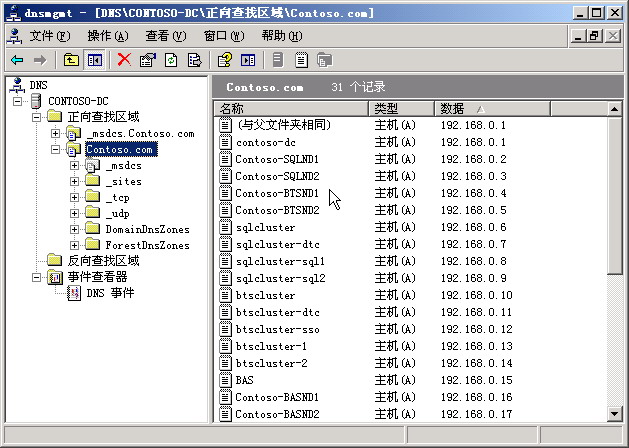Sort by the 数据 column header
Viewport: 629px width, 448px height.
pyautogui.click(x=492, y=109)
